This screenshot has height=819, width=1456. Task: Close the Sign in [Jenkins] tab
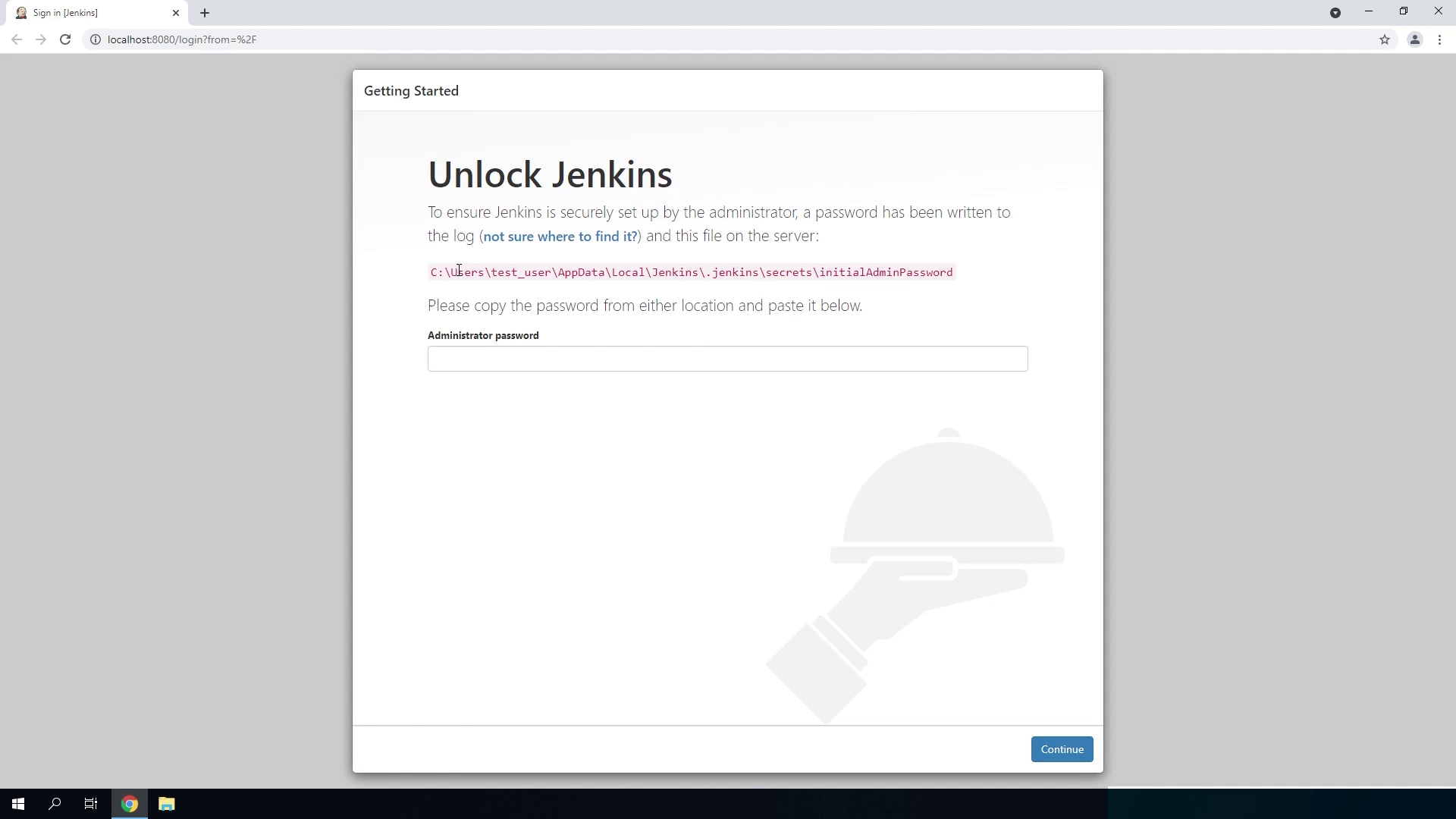176,13
